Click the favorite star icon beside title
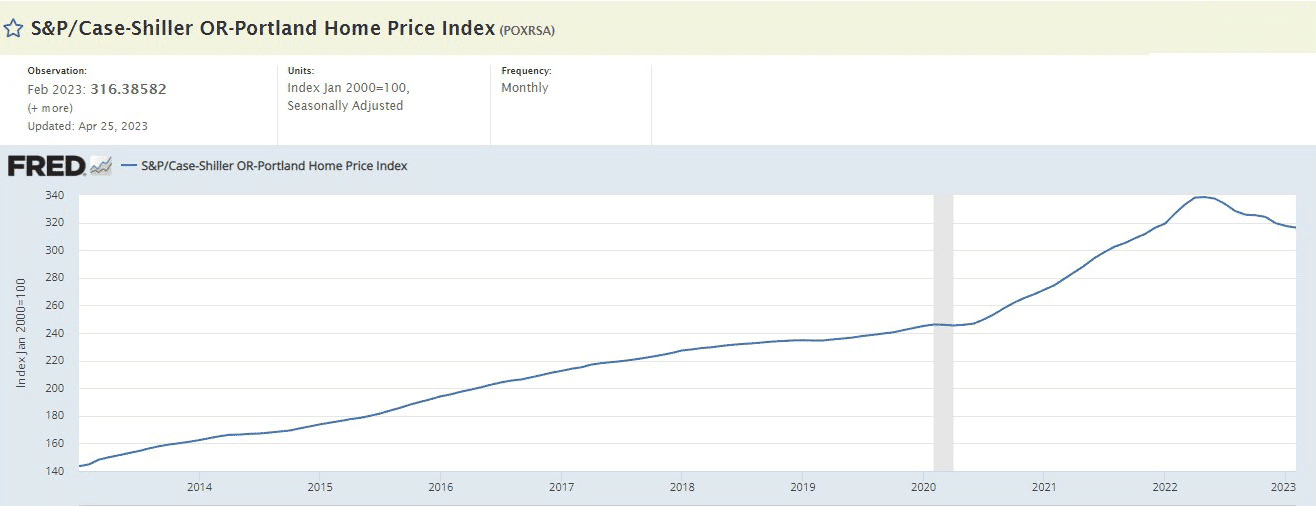 [x=13, y=29]
